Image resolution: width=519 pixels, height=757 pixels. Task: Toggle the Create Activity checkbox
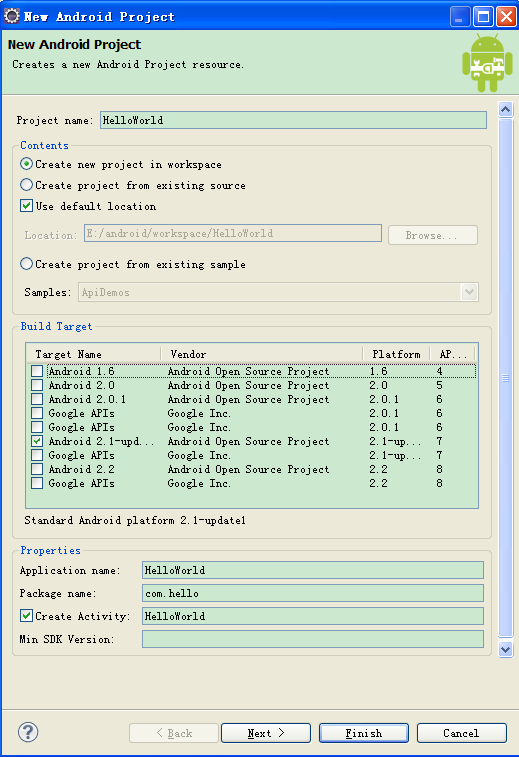[x=27, y=616]
